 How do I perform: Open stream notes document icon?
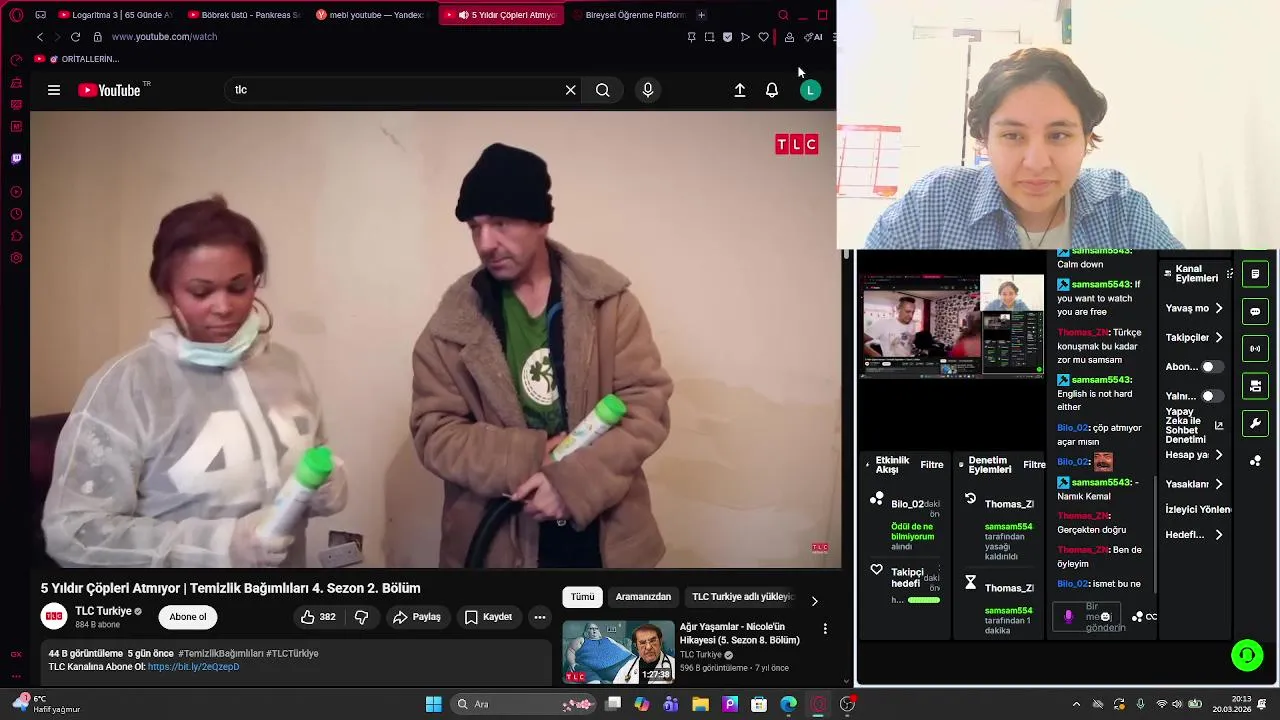(x=1255, y=274)
